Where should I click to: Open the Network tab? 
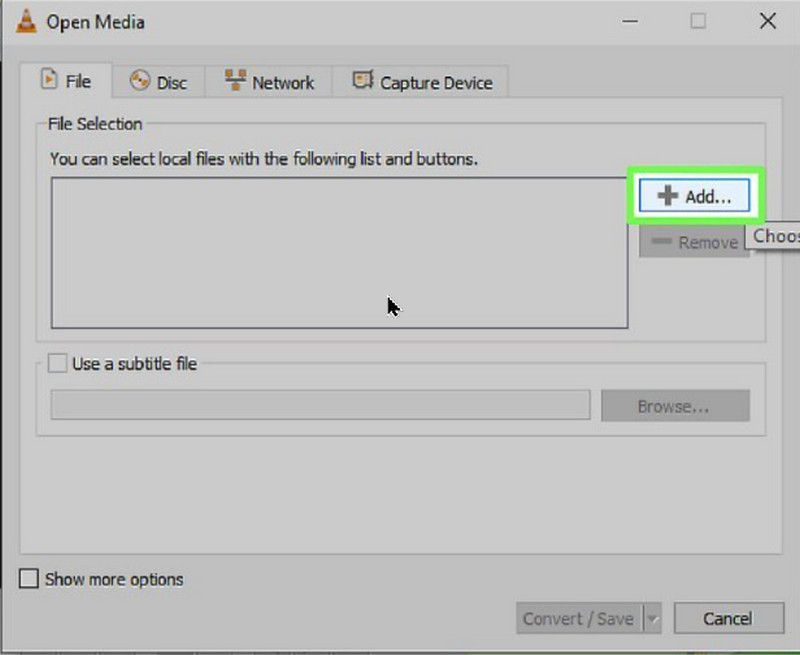click(269, 83)
